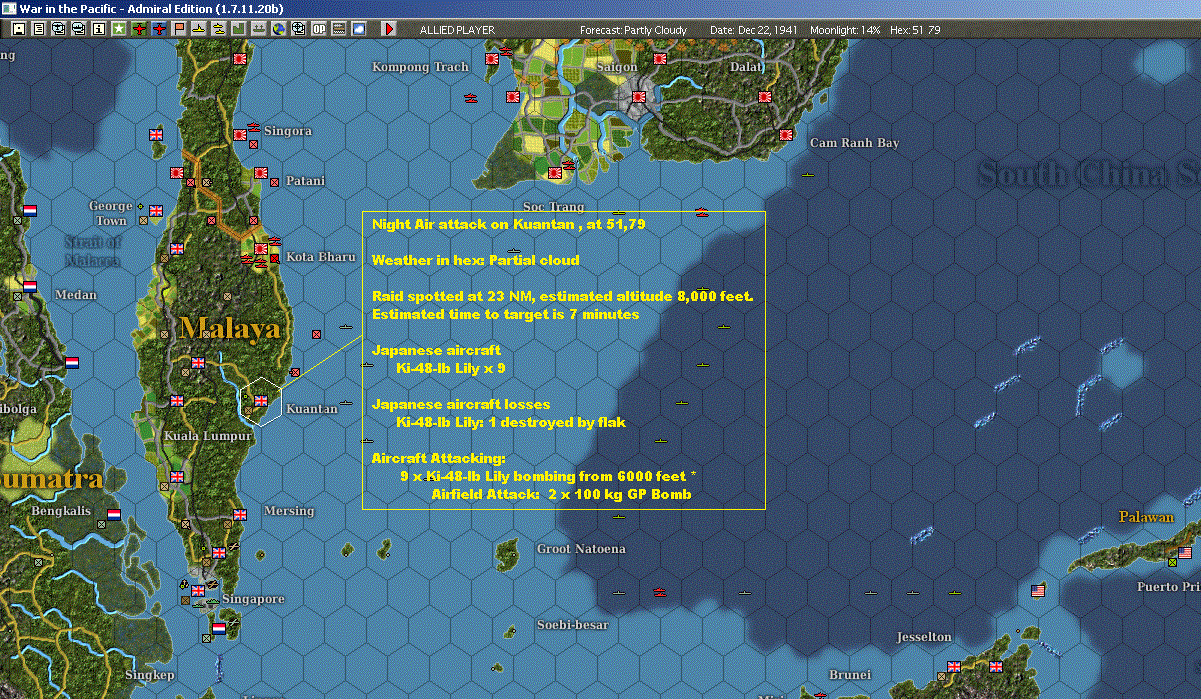Viewport: 1201px width, 699px height.
Task: Select the US flag near Puerto Princesa
Action: tap(1185, 553)
